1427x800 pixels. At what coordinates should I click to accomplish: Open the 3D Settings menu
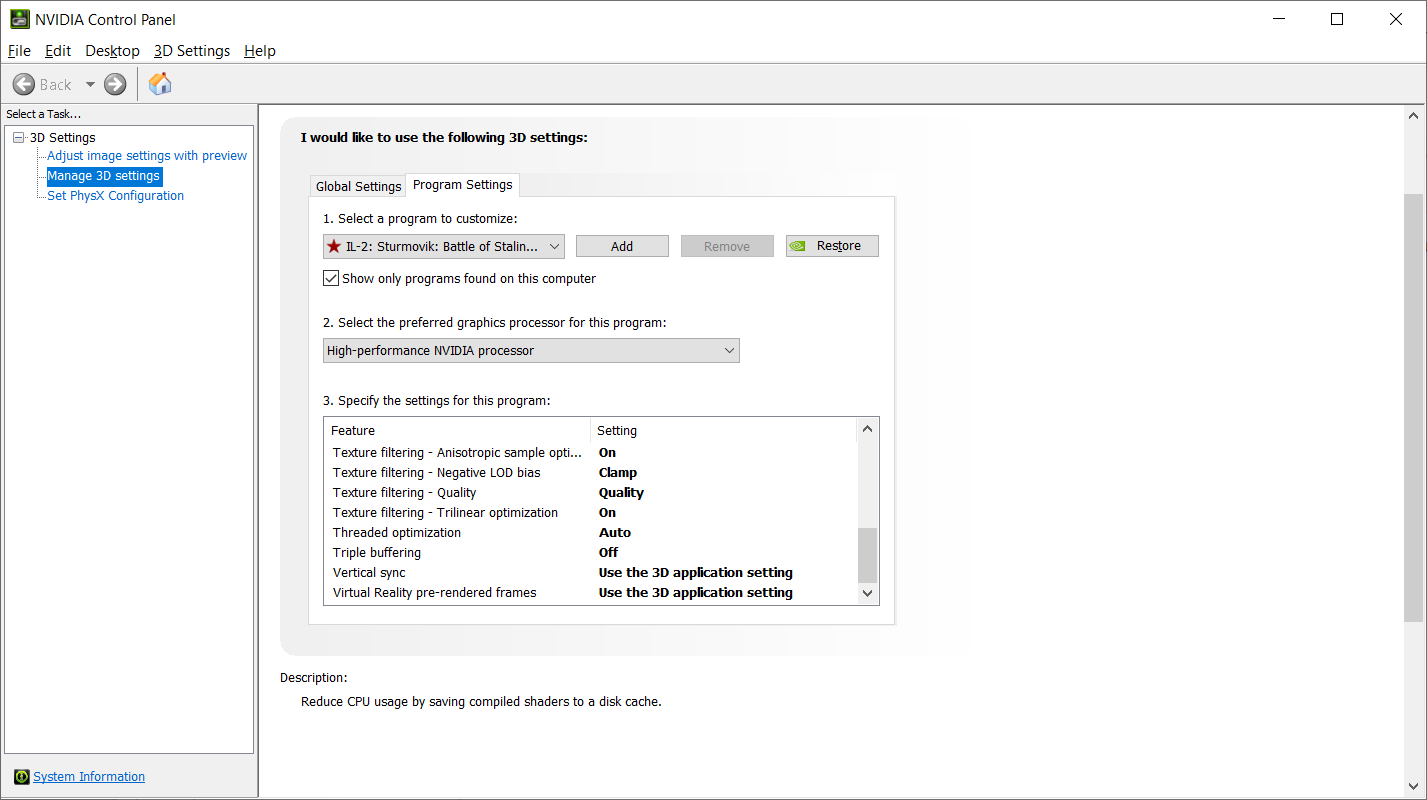pyautogui.click(x=192, y=51)
